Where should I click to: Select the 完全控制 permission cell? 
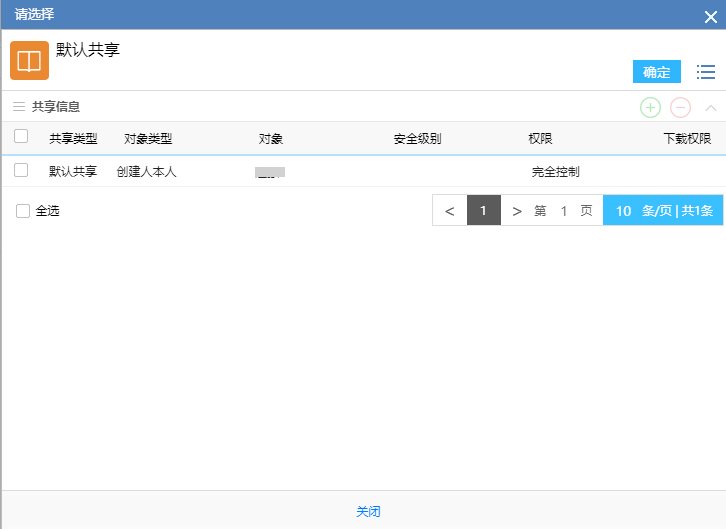coord(555,172)
